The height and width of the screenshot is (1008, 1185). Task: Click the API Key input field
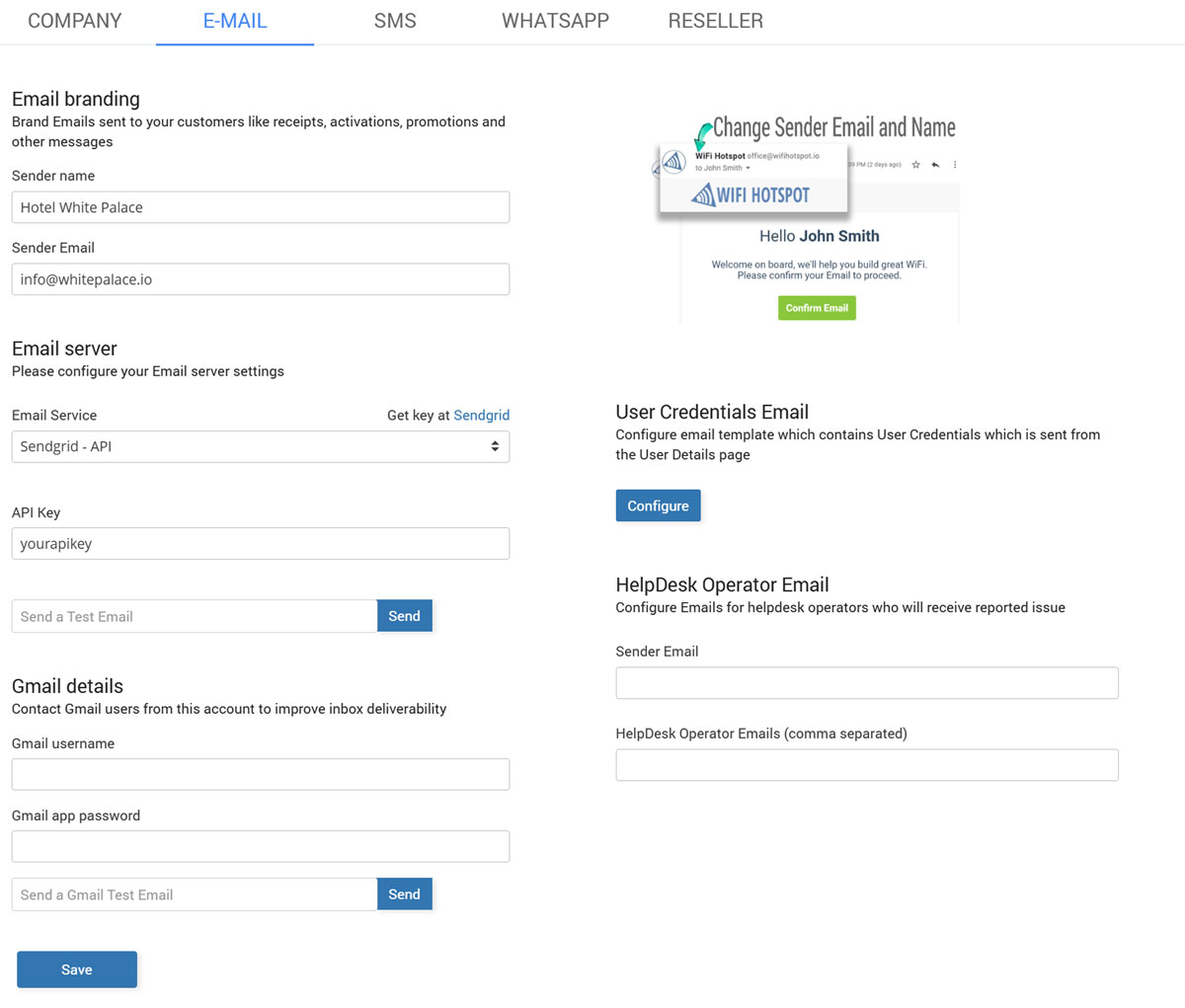pyautogui.click(x=261, y=544)
